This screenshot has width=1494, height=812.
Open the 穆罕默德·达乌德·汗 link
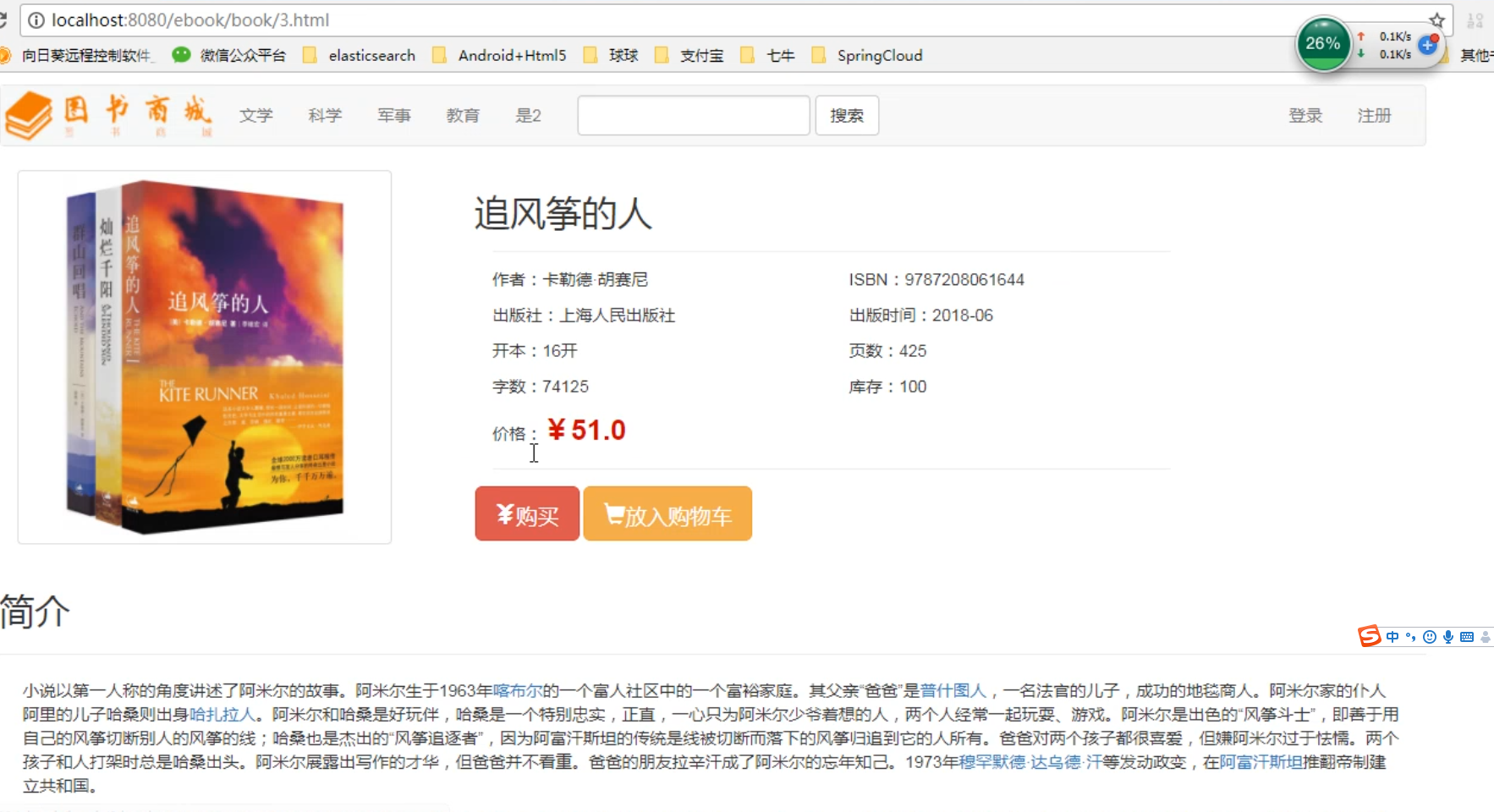pos(1030,762)
